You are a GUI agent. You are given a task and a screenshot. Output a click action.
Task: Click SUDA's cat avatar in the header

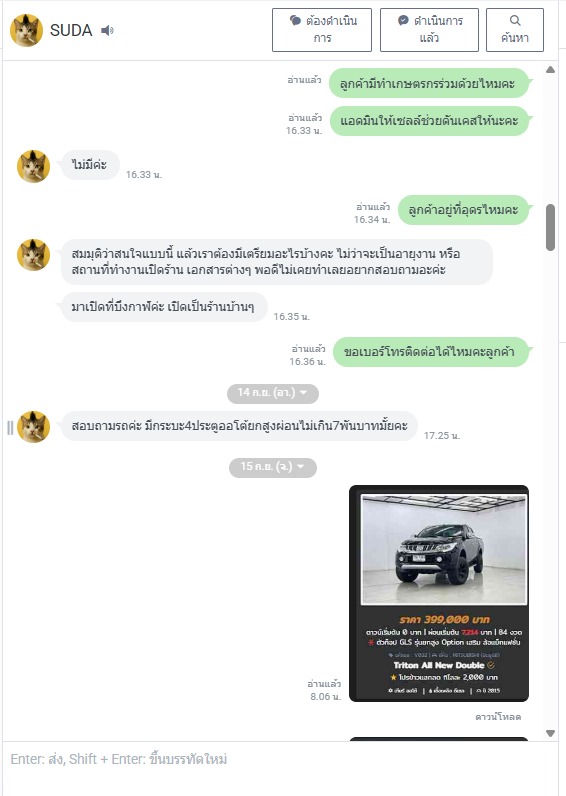click(x=26, y=30)
